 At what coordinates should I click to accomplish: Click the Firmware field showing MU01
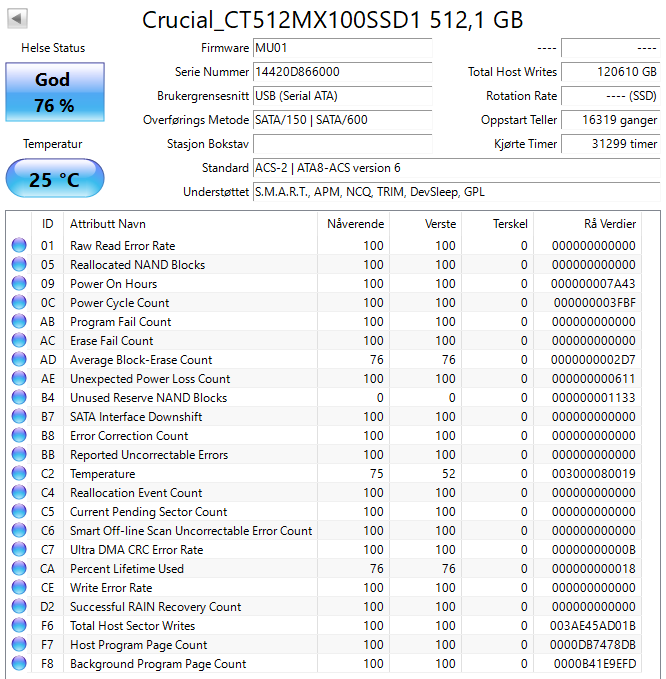(341, 48)
